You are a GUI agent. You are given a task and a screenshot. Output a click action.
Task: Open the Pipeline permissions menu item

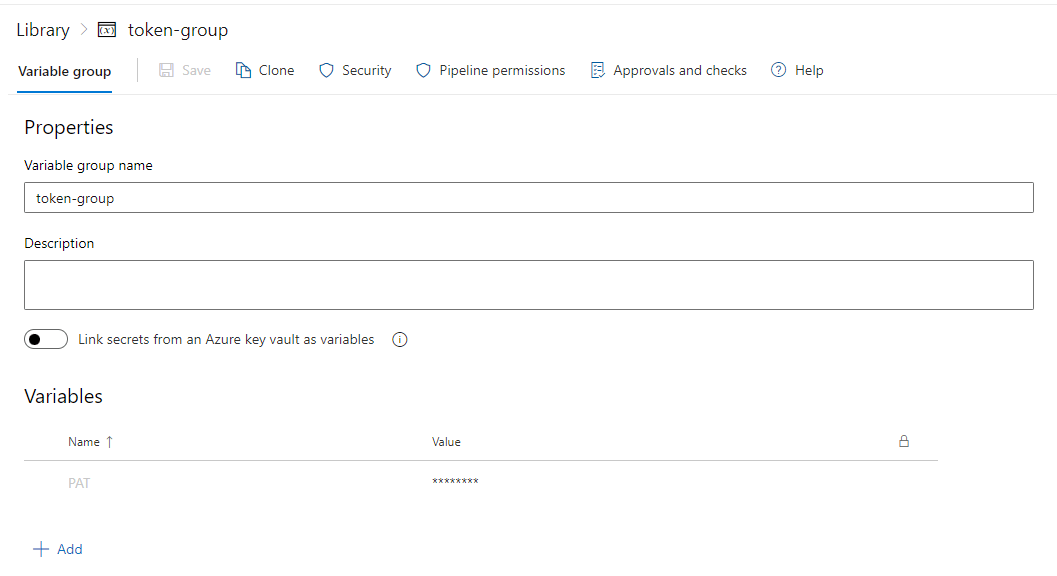tap(491, 70)
